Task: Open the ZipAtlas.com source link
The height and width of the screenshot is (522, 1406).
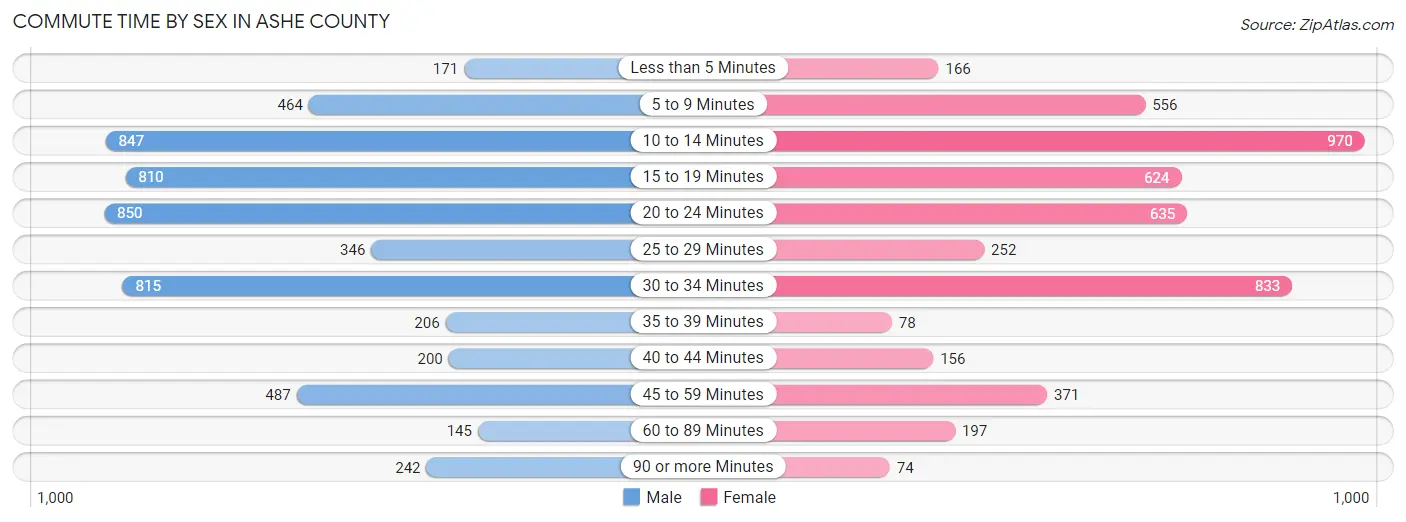Action: (x=1316, y=25)
